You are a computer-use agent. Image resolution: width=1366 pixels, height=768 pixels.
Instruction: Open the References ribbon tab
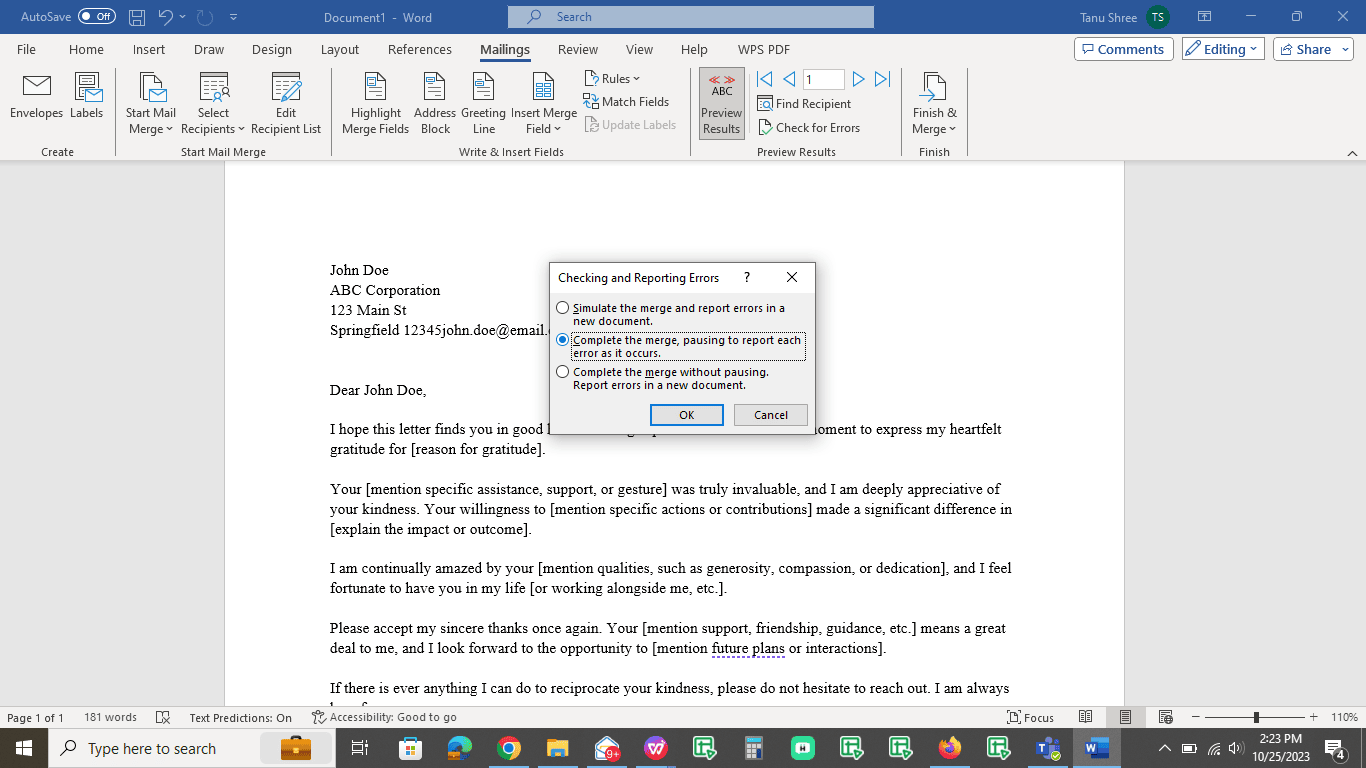pos(420,49)
